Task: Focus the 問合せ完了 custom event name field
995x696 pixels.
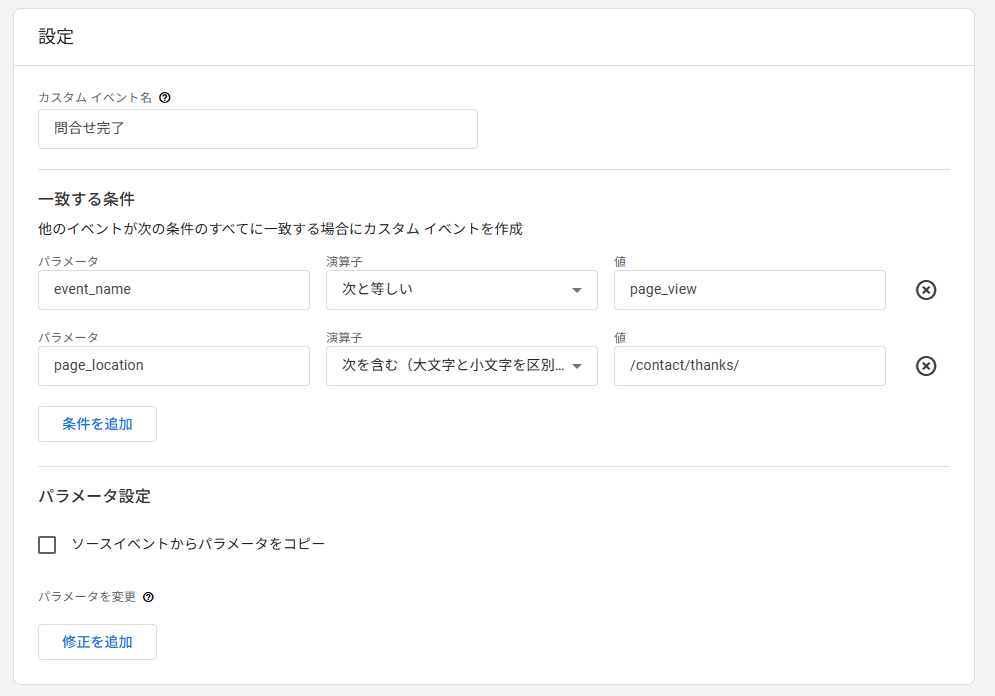Action: pyautogui.click(x=257, y=129)
